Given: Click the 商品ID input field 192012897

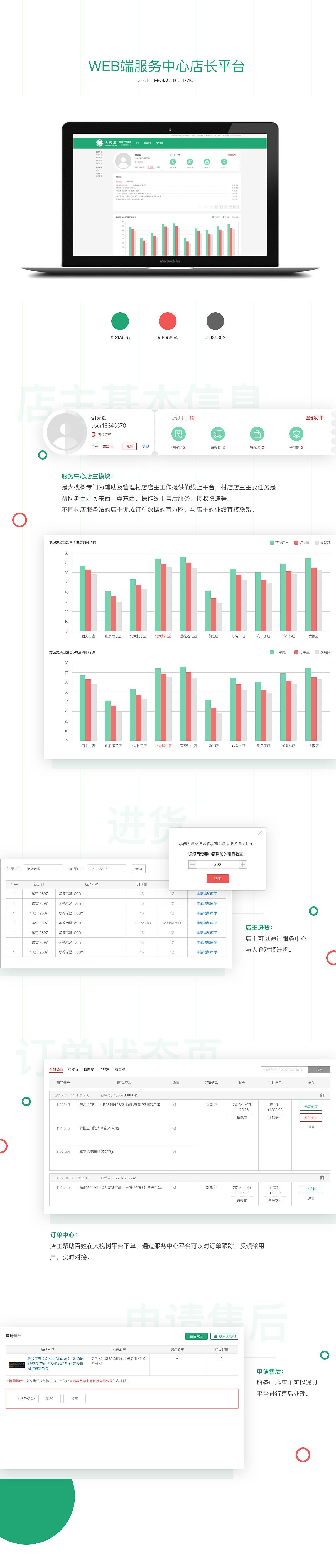Looking at the screenshot, I should 107,869.
